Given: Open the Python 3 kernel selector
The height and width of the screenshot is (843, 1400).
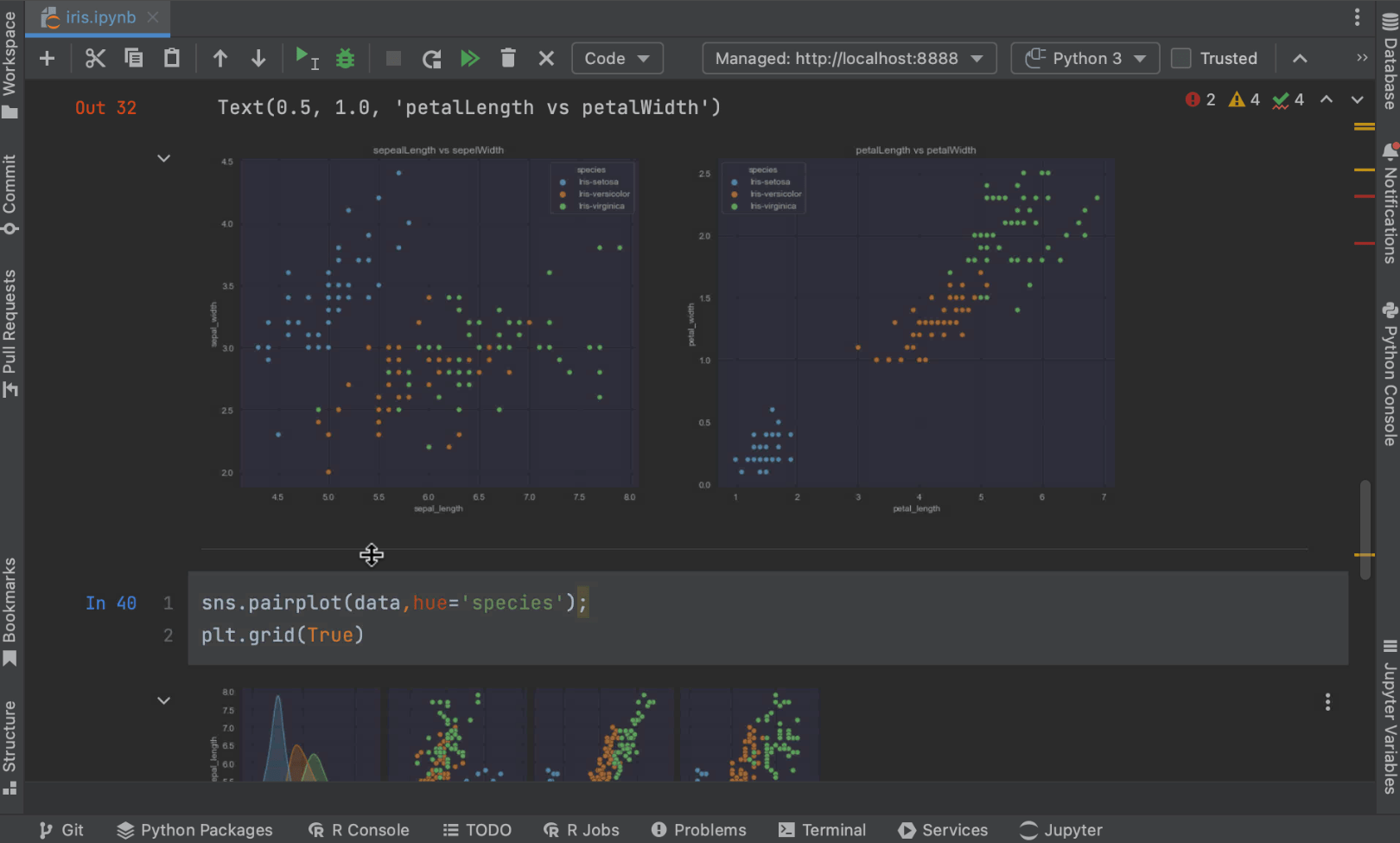Looking at the screenshot, I should pyautogui.click(x=1085, y=59).
